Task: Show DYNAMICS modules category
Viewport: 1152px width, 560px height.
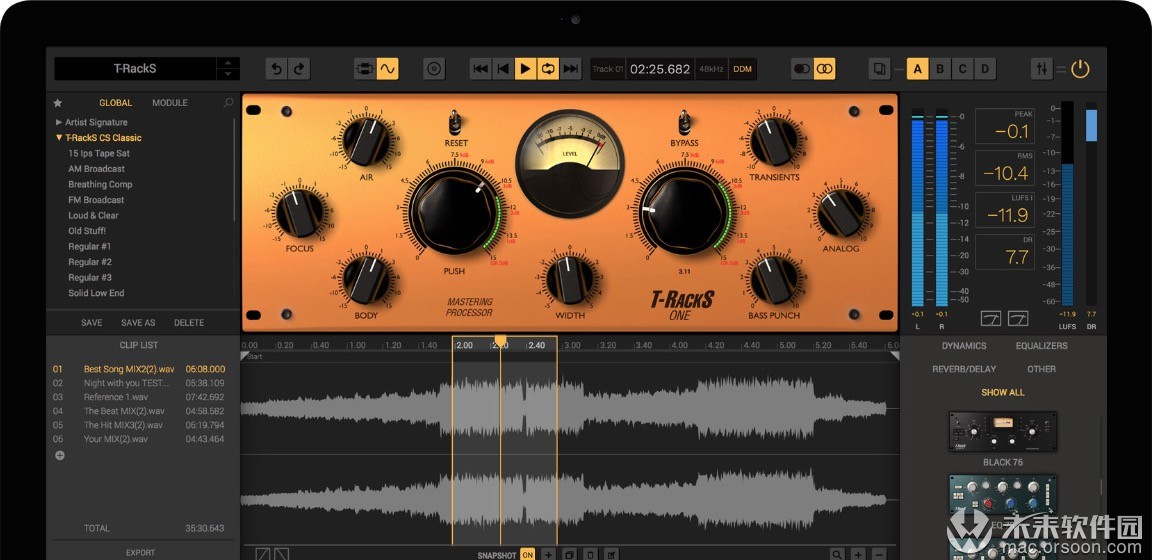Action: (x=964, y=345)
